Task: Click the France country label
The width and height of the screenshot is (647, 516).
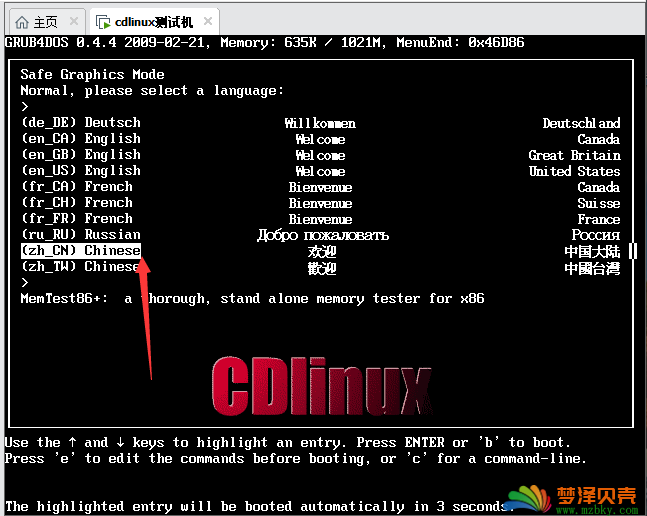Action: coord(599,219)
